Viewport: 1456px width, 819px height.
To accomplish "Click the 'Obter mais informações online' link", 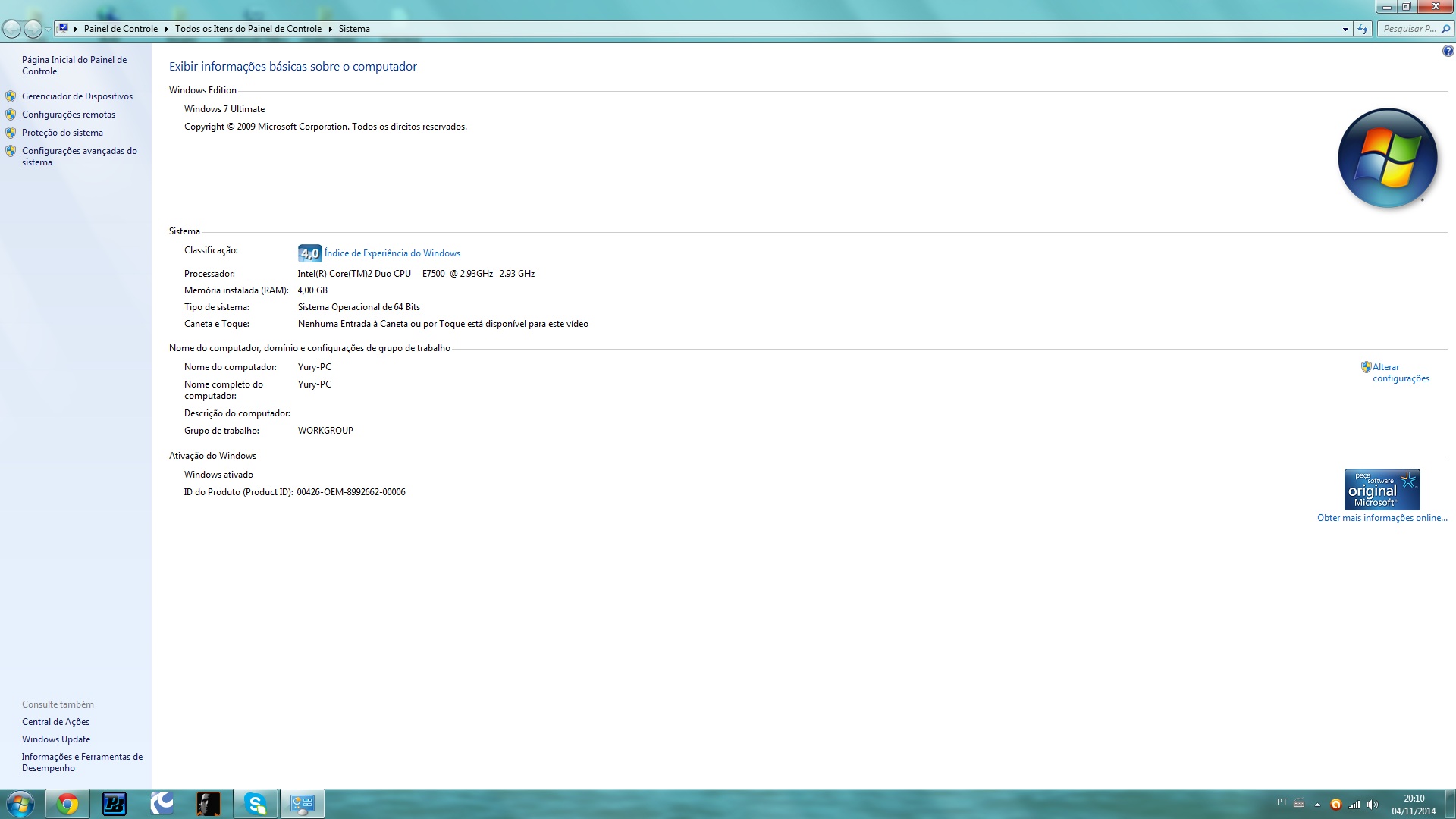I will (x=1382, y=518).
